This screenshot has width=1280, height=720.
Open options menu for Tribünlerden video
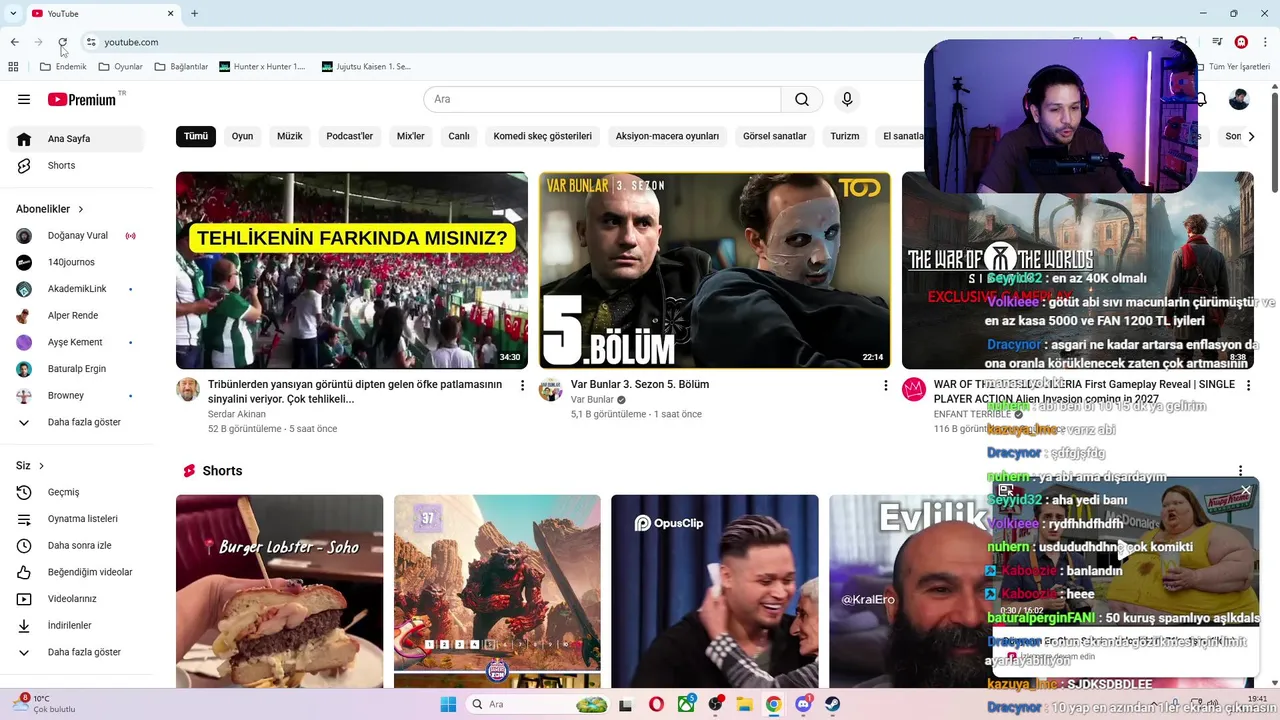point(522,385)
